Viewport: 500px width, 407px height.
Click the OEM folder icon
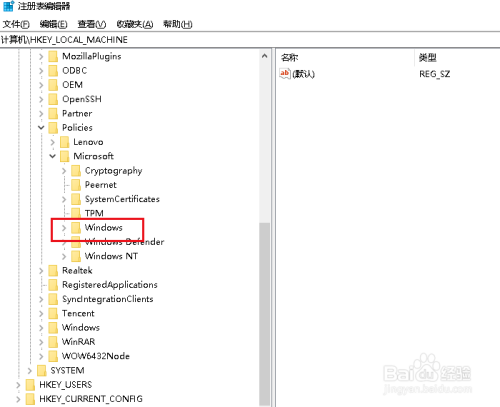coord(53,85)
